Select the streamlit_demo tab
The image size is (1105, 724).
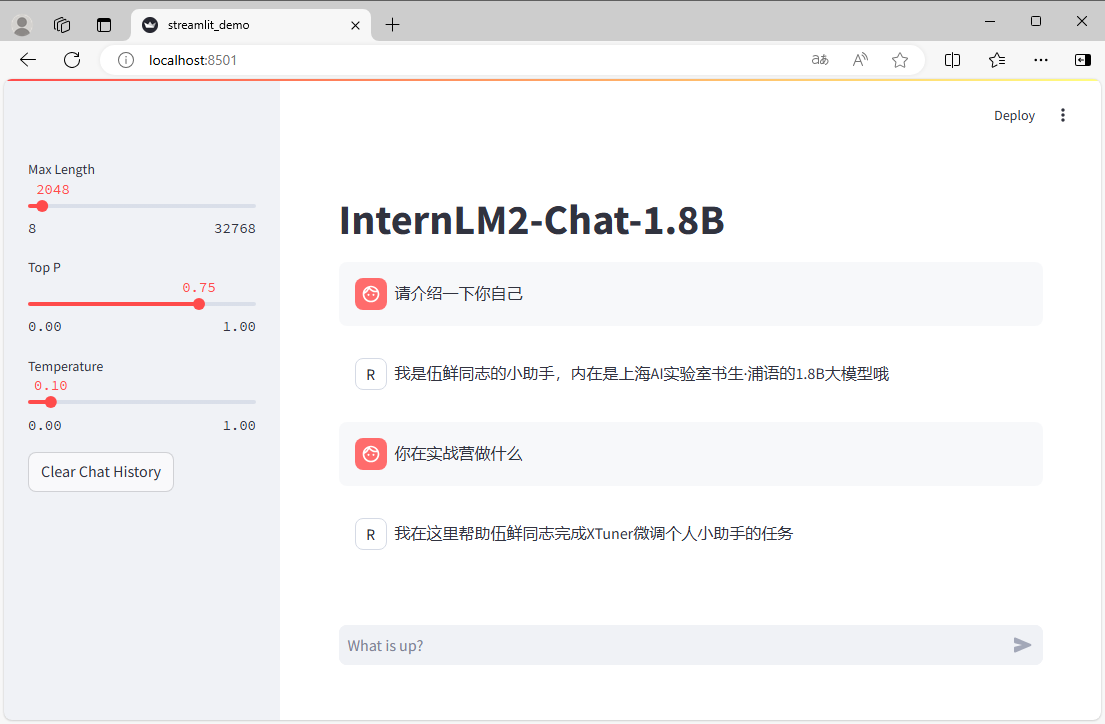coord(250,25)
